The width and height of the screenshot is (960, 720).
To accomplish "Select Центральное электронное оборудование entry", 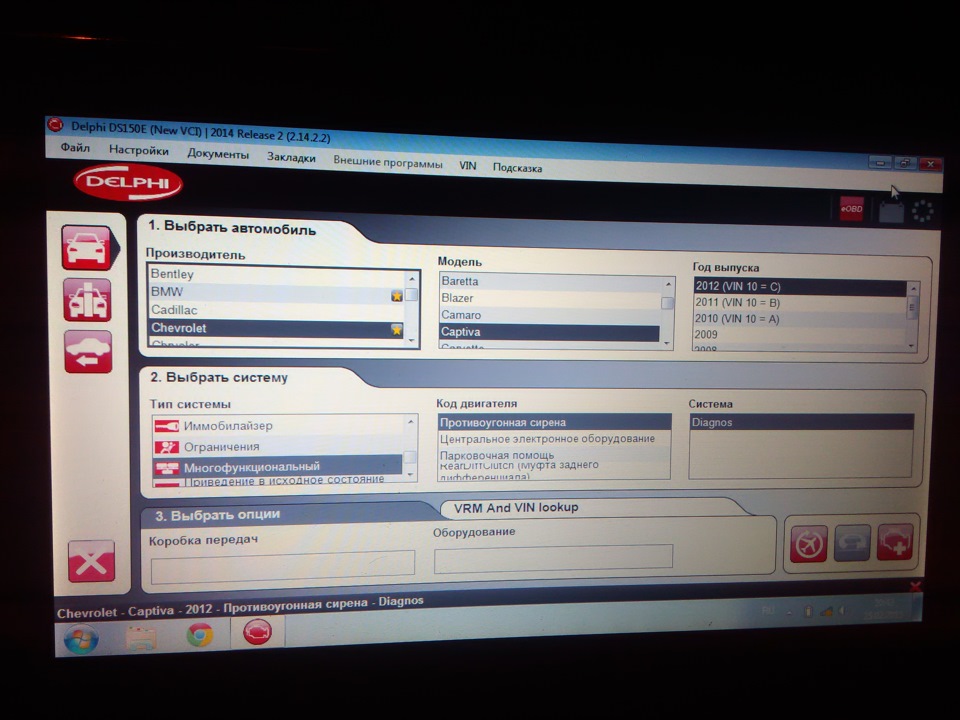I will click(555, 439).
